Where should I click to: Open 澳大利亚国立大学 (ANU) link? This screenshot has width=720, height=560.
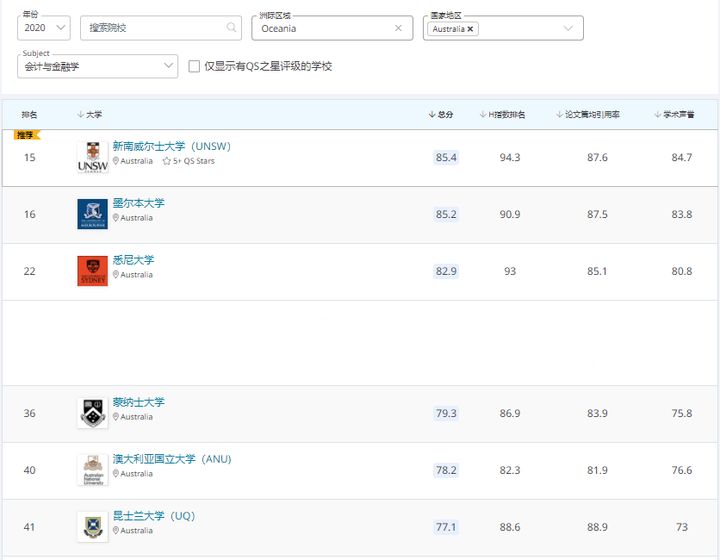coord(172,459)
